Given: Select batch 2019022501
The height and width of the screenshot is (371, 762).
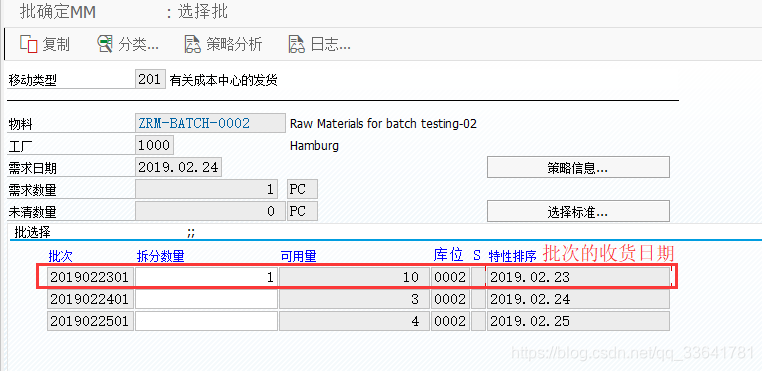Looking at the screenshot, I should 90,321.
